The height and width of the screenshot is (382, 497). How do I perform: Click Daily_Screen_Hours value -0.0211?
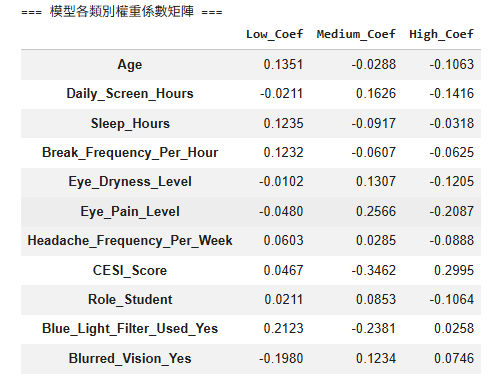point(281,93)
